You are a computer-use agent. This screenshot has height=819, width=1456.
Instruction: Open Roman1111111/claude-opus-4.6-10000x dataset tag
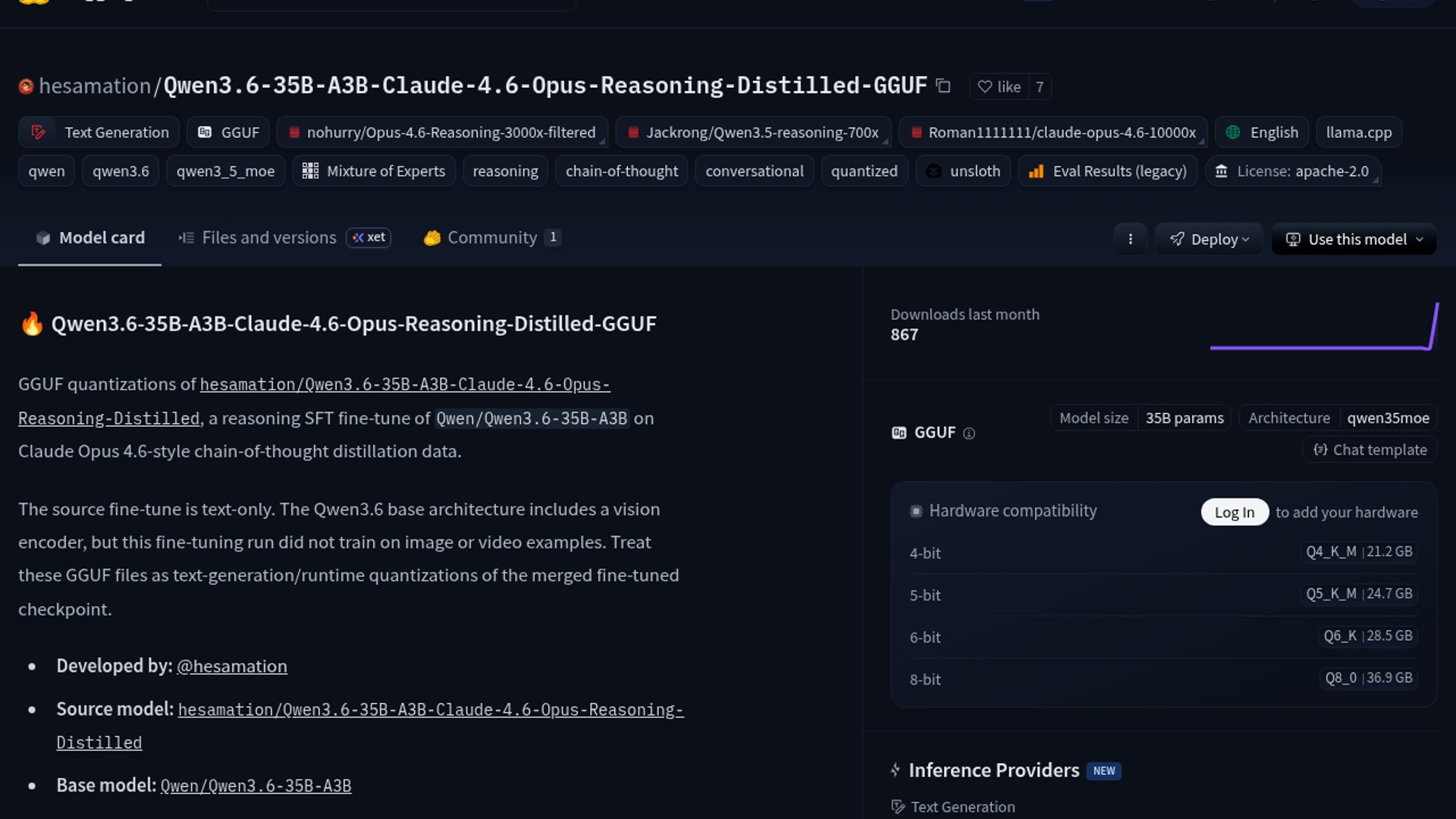pyautogui.click(x=1053, y=133)
